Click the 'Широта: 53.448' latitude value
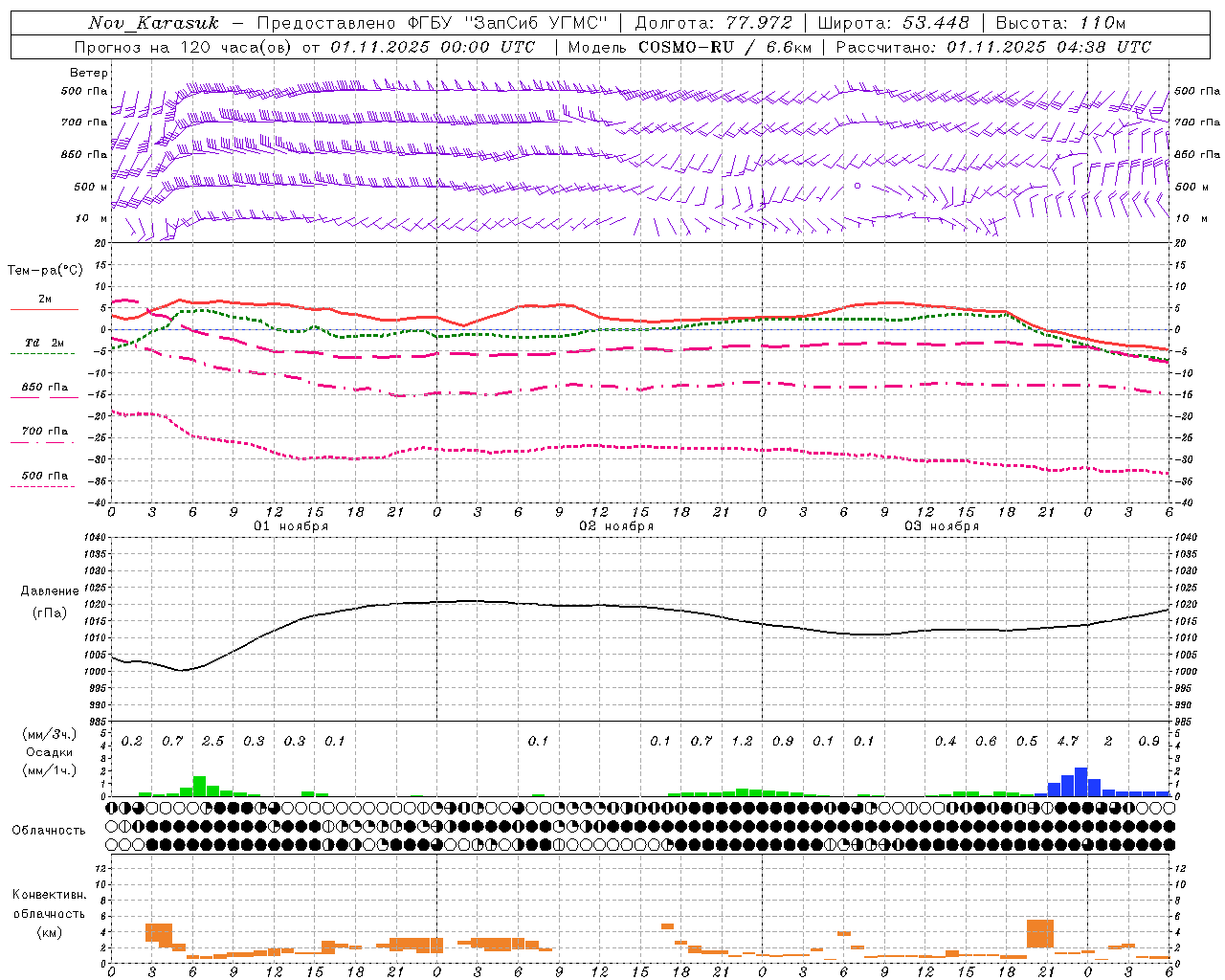The width and height of the screenshot is (1225, 980). point(893,23)
